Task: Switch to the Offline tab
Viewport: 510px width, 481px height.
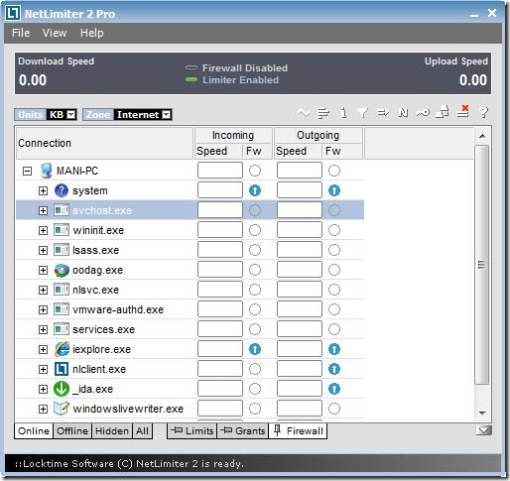Action: pos(72,431)
